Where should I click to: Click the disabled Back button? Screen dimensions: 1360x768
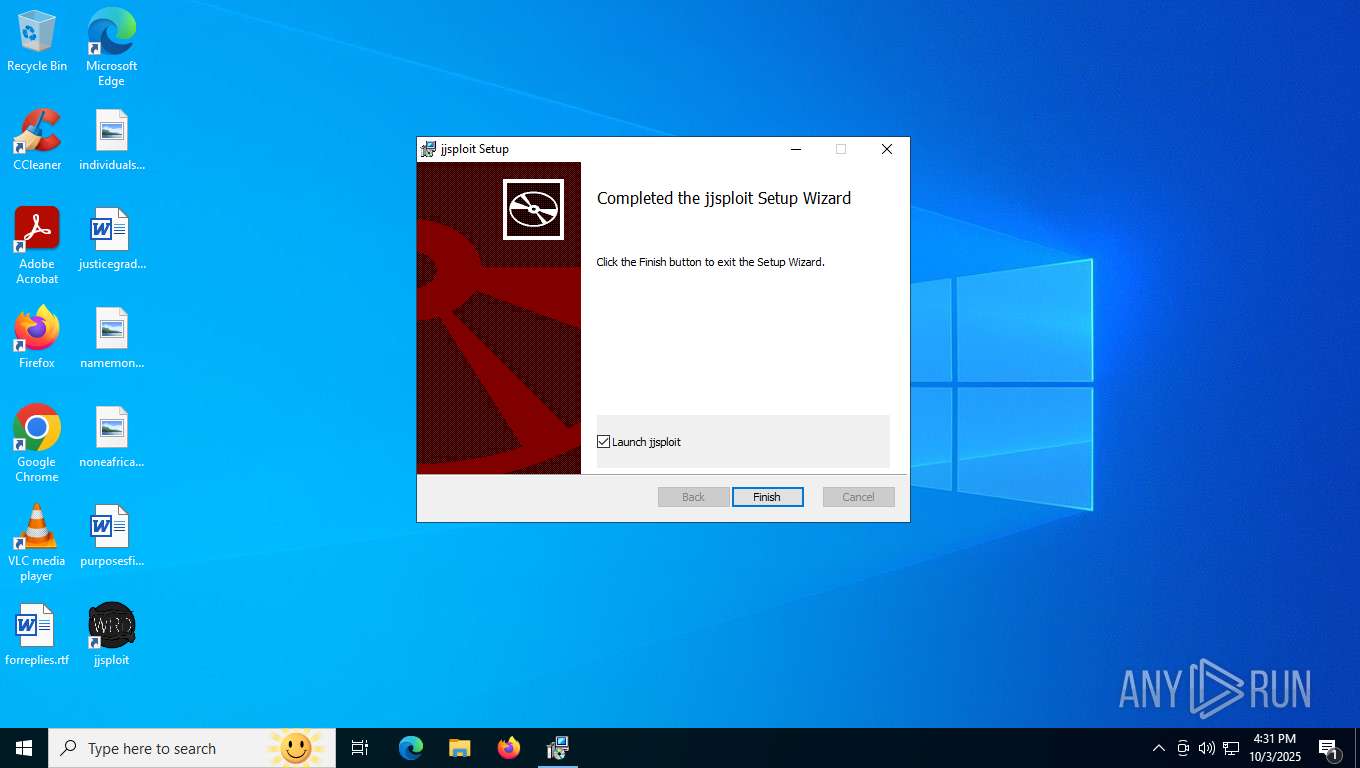[693, 497]
